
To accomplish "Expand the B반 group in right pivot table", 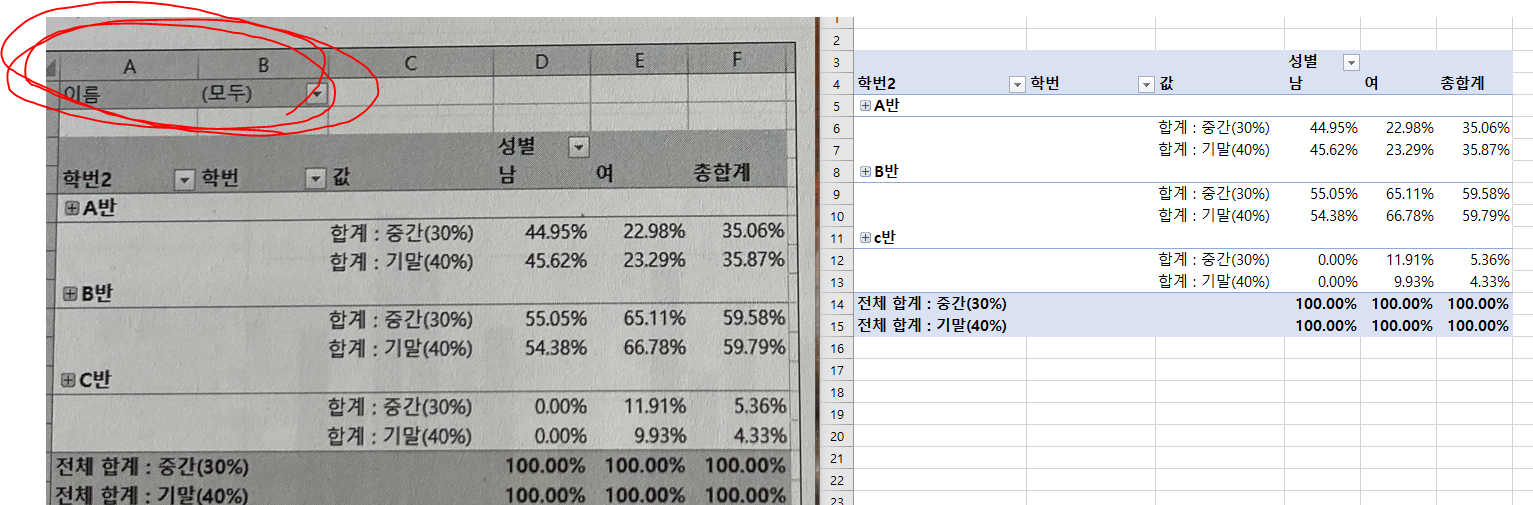I will point(865,171).
